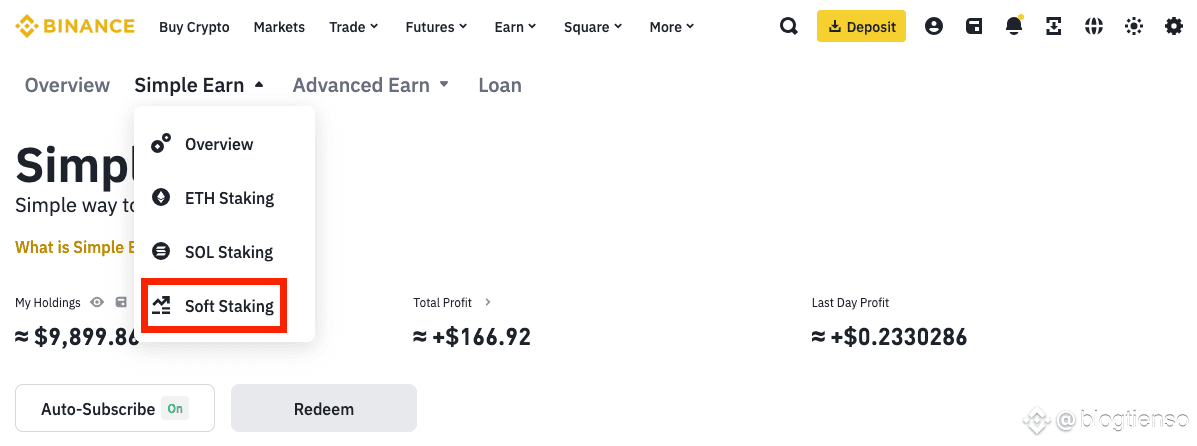Viewport: 1197px width, 446px height.
Task: Expand the Advanced Earn dropdown
Action: (x=371, y=85)
